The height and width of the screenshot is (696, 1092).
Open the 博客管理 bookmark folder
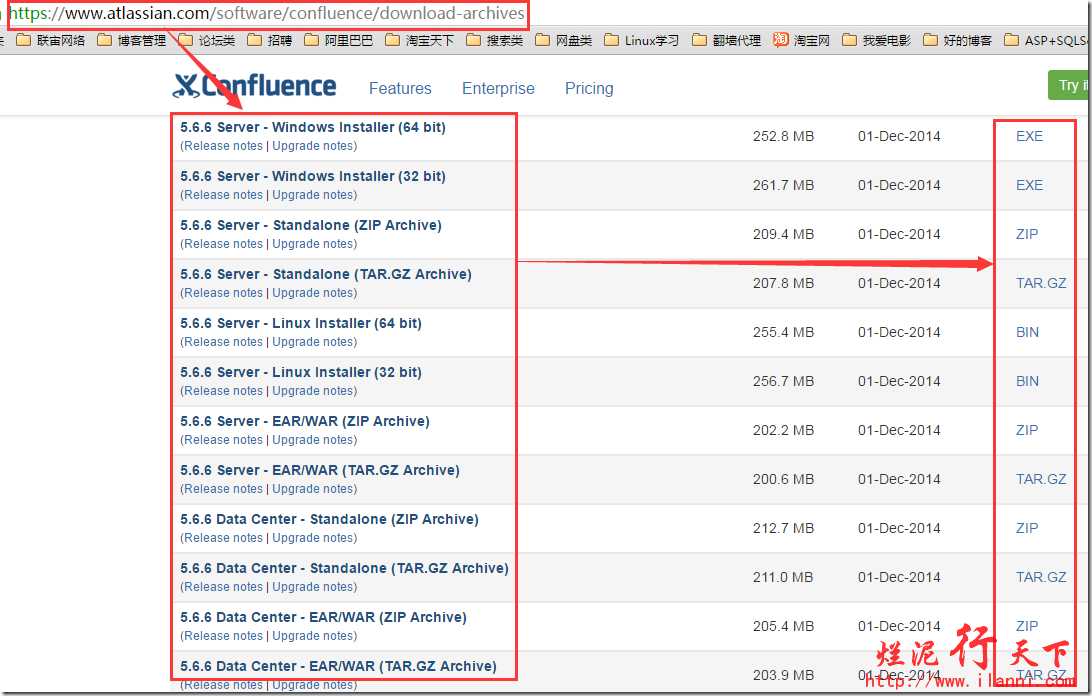132,40
